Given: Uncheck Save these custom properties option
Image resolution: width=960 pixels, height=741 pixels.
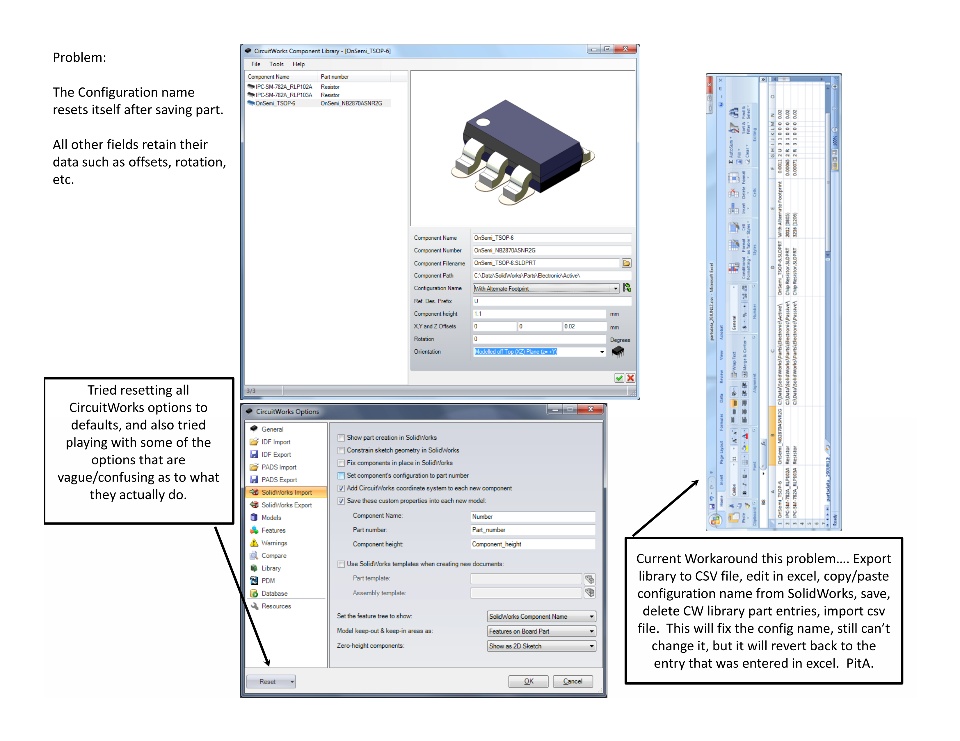Looking at the screenshot, I should point(341,501).
